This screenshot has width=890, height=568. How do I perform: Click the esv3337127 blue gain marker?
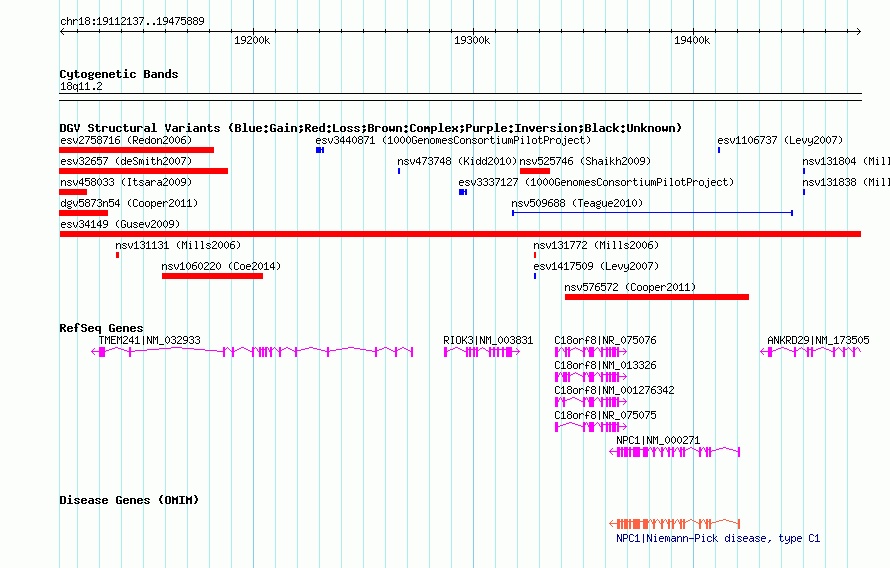click(463, 192)
